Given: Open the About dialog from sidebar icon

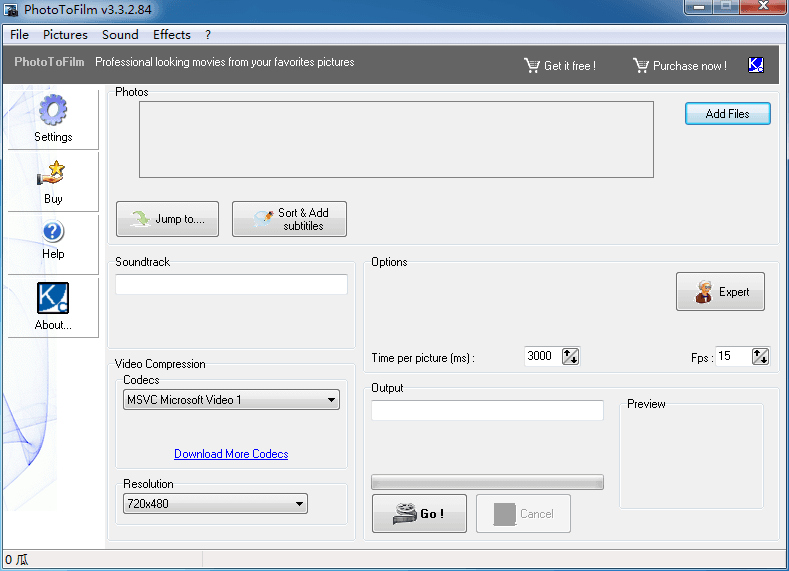Looking at the screenshot, I should click(53, 298).
